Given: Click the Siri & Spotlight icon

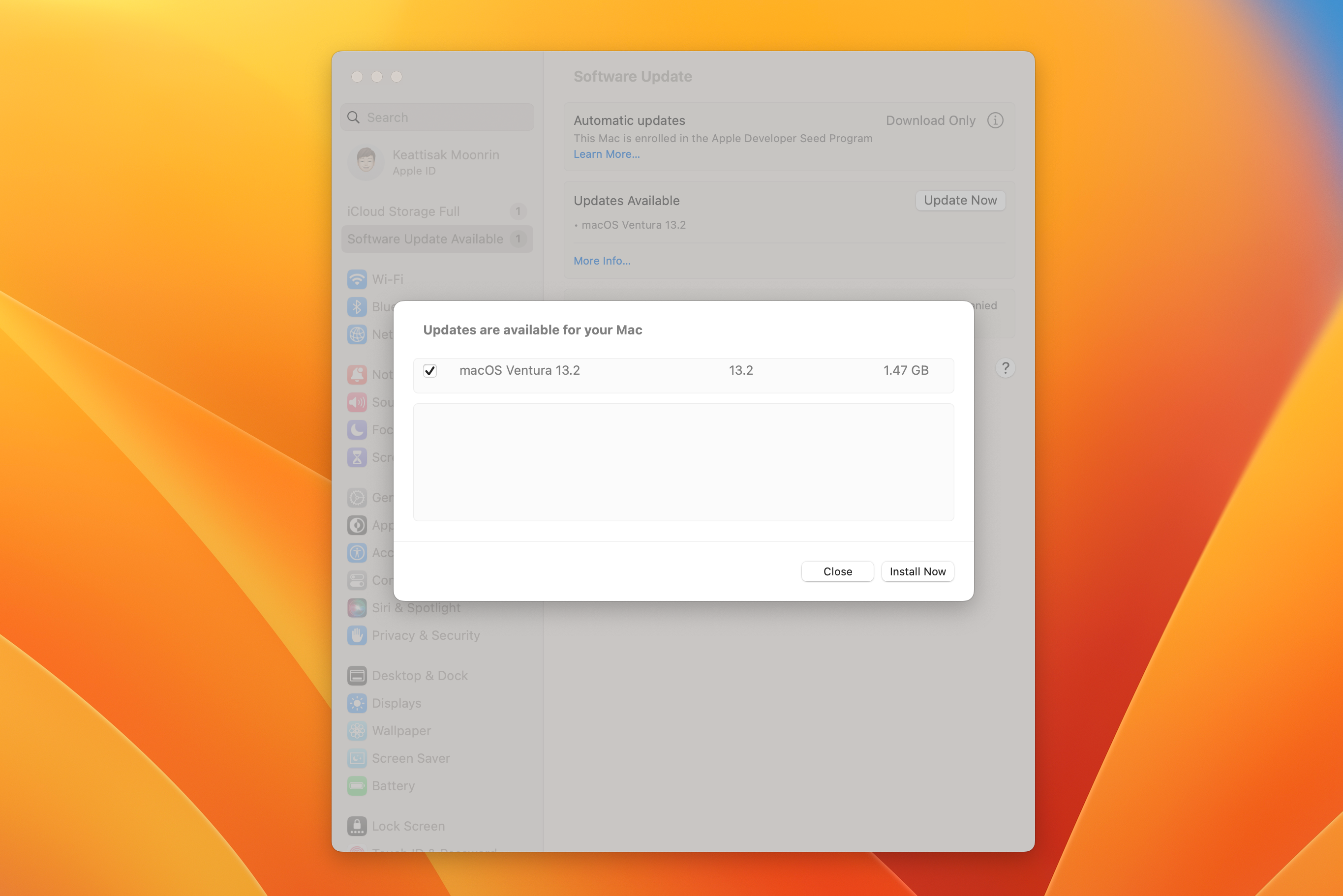Looking at the screenshot, I should point(357,608).
